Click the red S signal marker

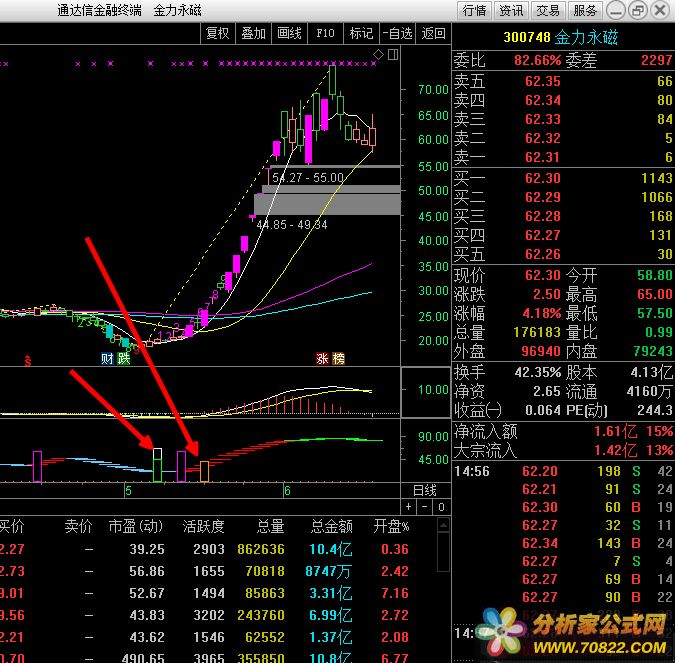28,360
